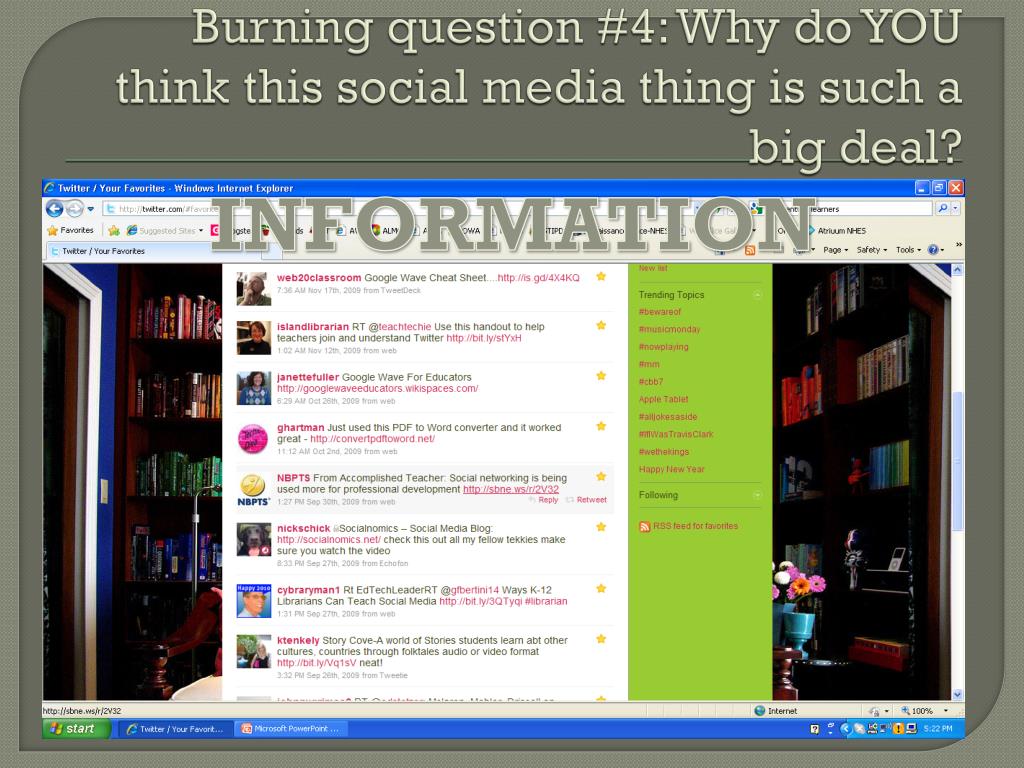This screenshot has width=1024, height=768.
Task: Click the NBPTS logo avatar
Action: pos(253,489)
